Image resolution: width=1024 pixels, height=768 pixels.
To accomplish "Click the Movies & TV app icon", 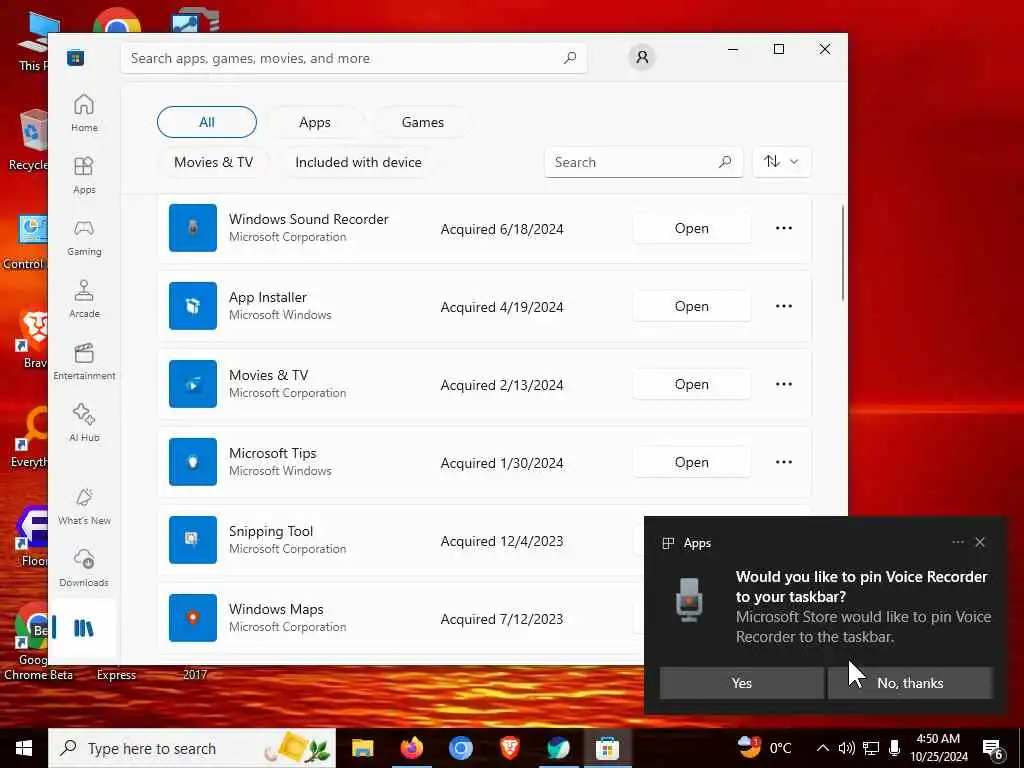I will (193, 384).
